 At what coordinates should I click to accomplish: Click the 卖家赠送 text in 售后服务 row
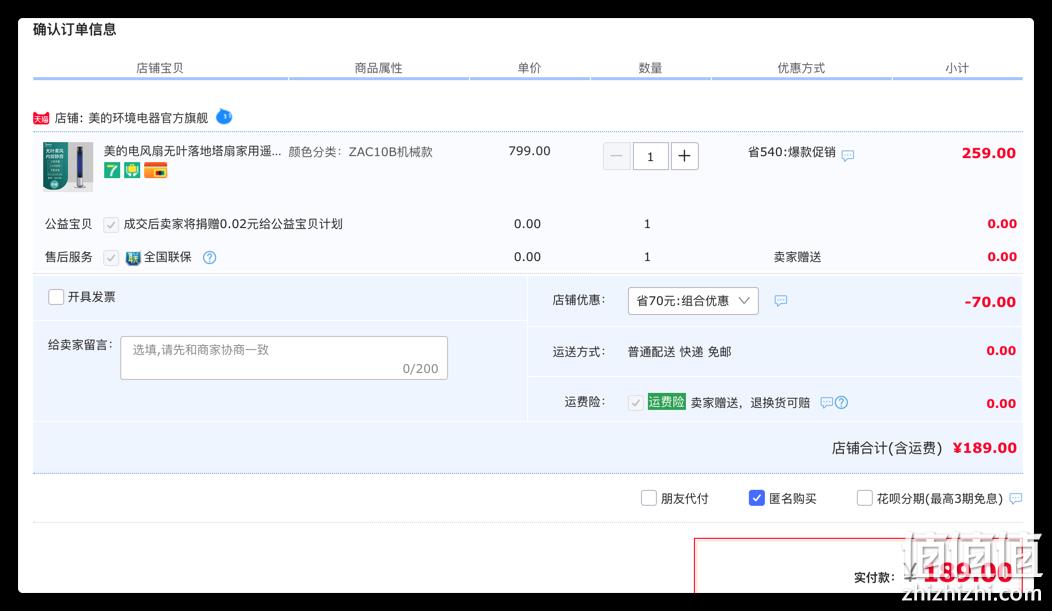(x=798, y=257)
